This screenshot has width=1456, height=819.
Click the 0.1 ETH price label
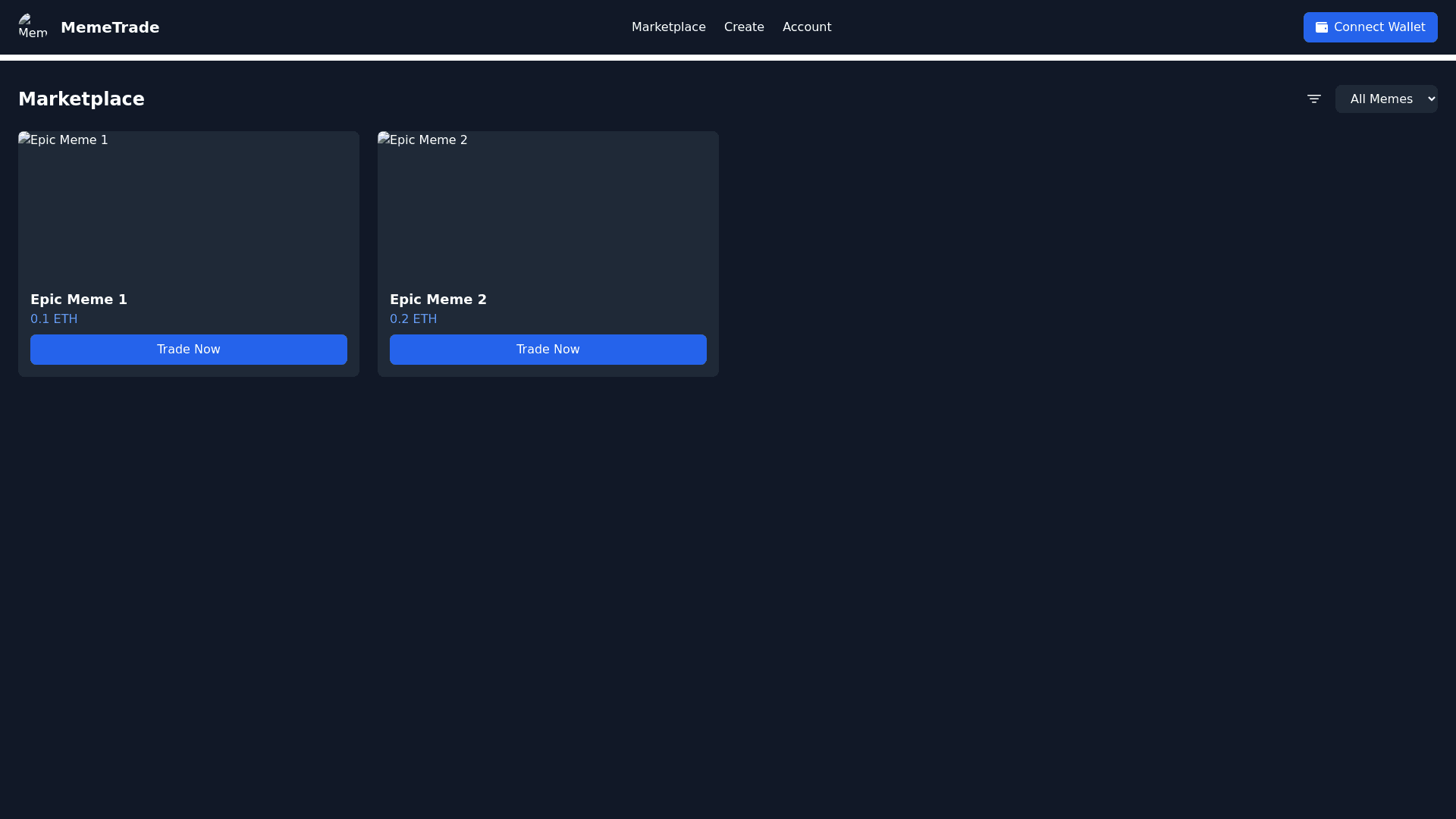tap(54, 318)
